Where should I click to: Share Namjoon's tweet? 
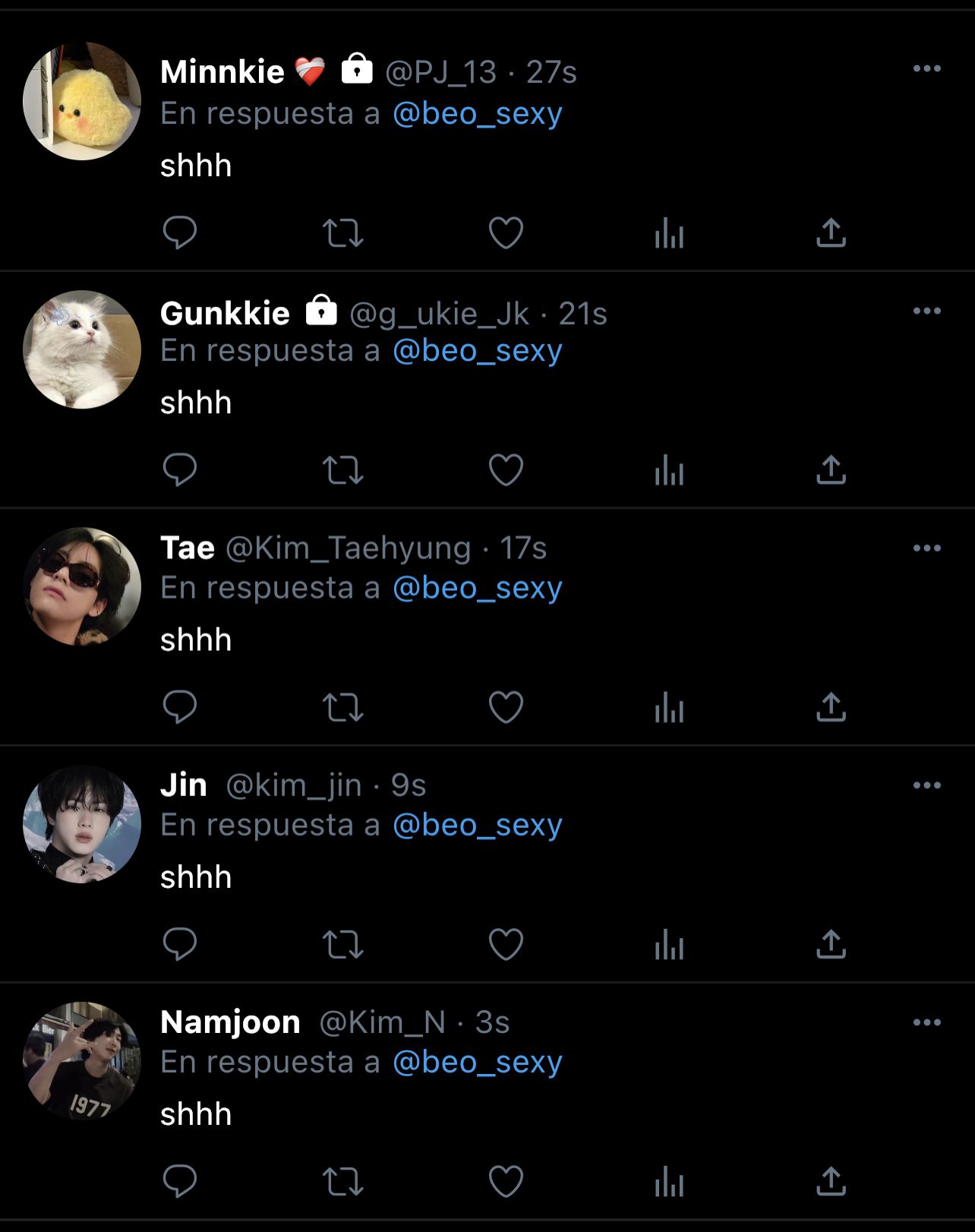point(831,1181)
